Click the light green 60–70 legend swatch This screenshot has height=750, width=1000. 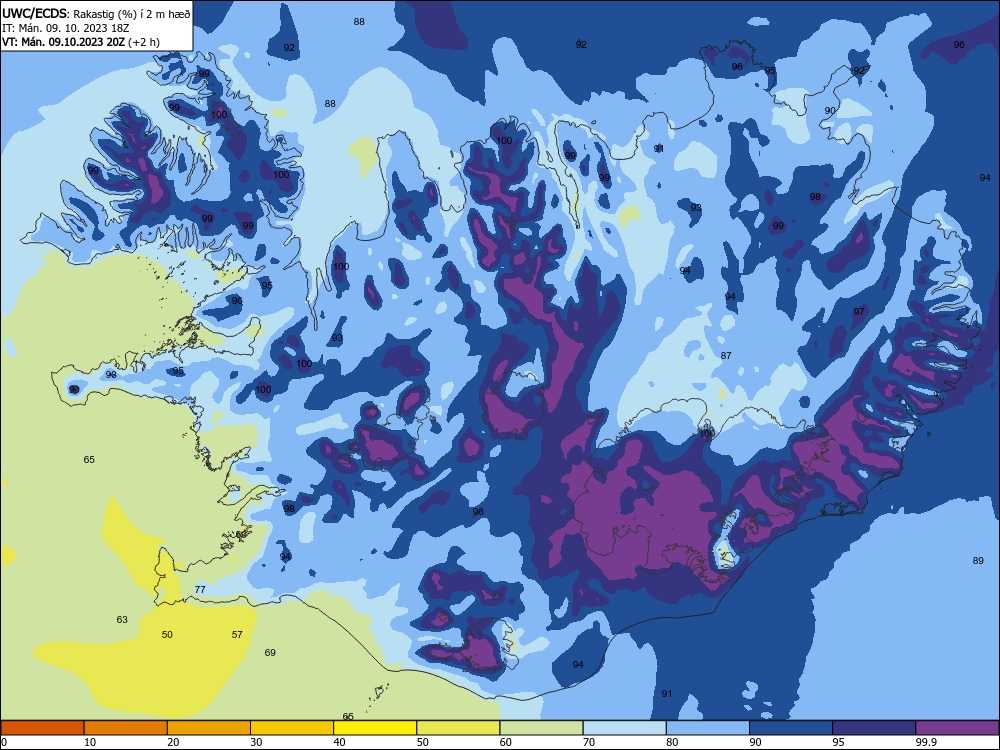point(541,728)
